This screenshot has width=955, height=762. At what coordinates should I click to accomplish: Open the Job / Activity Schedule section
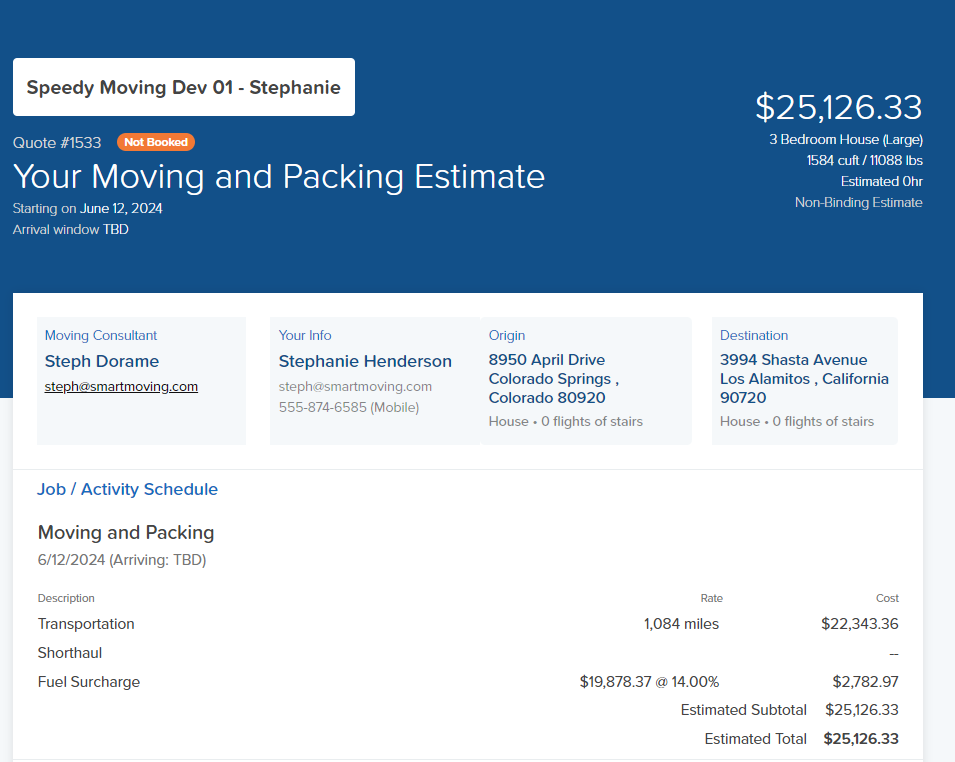(127, 489)
